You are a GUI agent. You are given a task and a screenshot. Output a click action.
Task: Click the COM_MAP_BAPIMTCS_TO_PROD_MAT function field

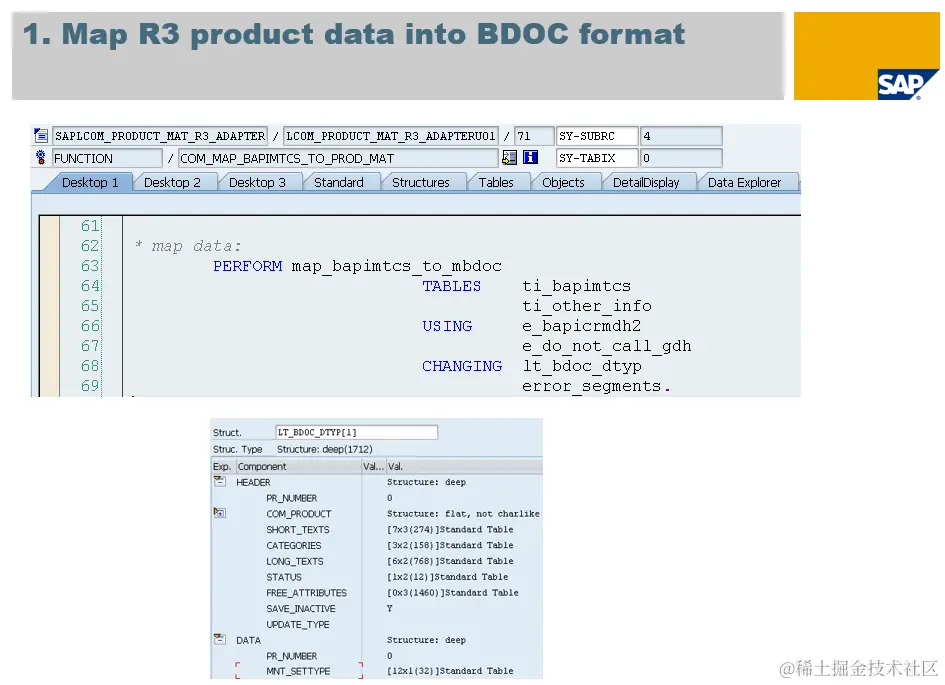338,158
